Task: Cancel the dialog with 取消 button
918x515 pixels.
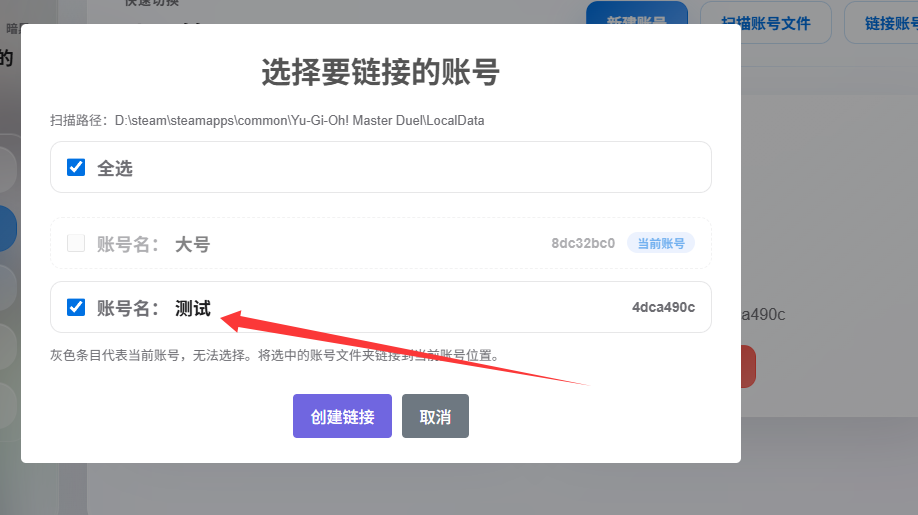Action: (x=435, y=416)
